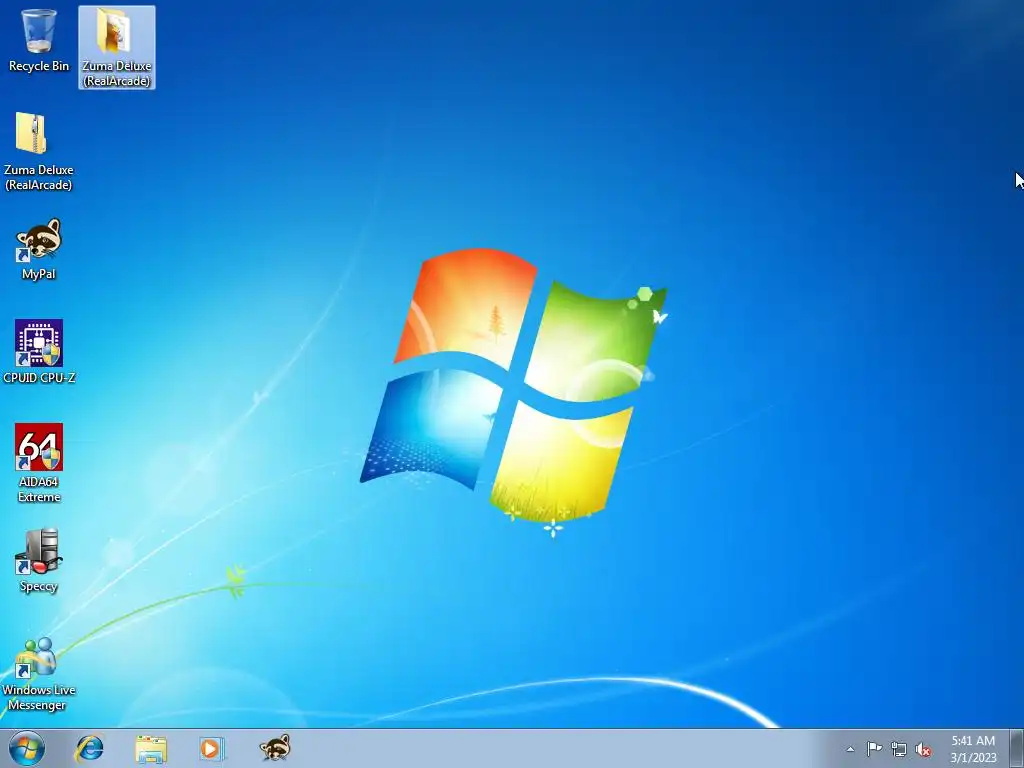
Task: Select the highlighted Zuma Deluxe (RealArcade) folder icon
Action: click(x=116, y=47)
